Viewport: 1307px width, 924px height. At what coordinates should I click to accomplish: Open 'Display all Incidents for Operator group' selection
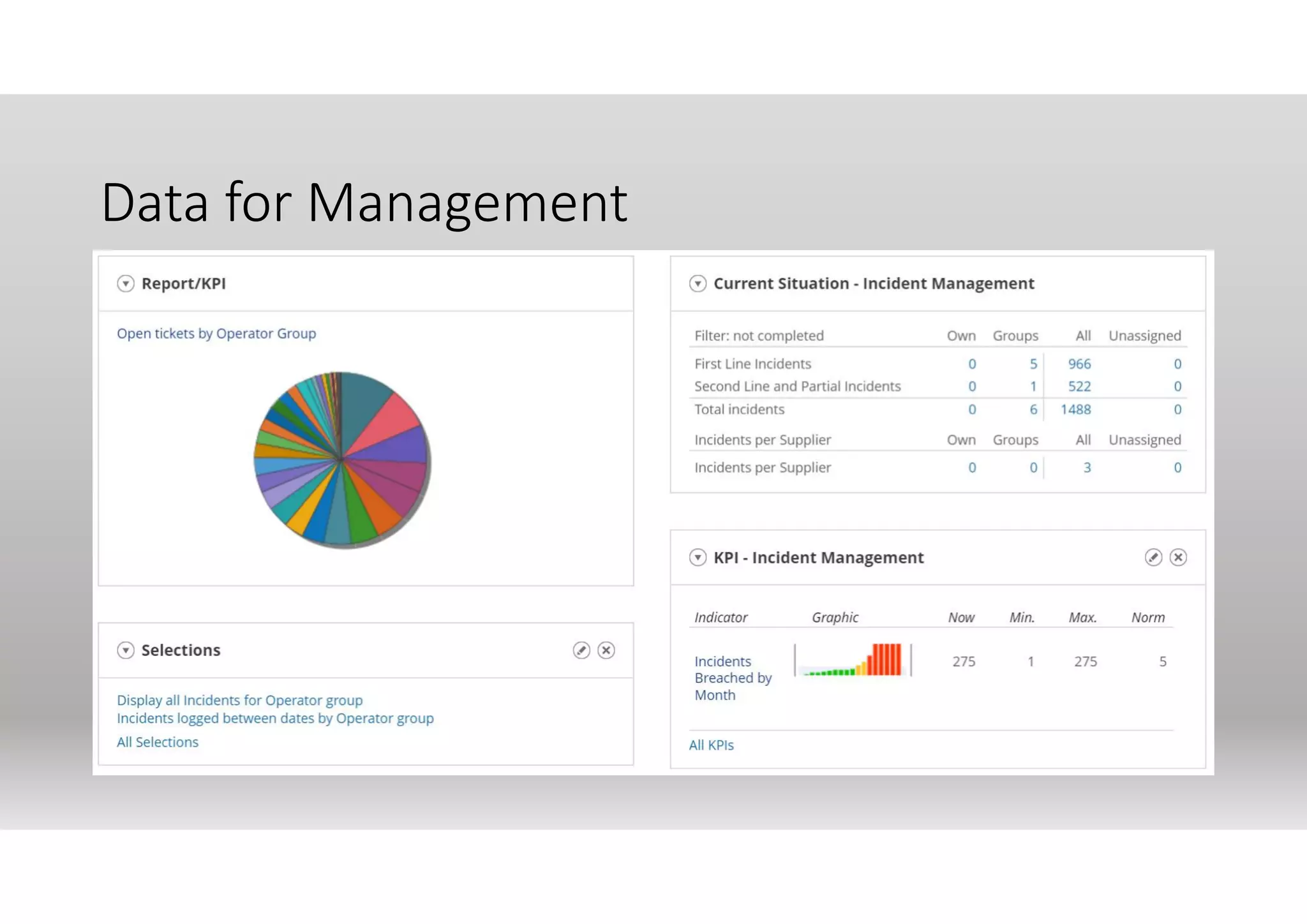(239, 700)
